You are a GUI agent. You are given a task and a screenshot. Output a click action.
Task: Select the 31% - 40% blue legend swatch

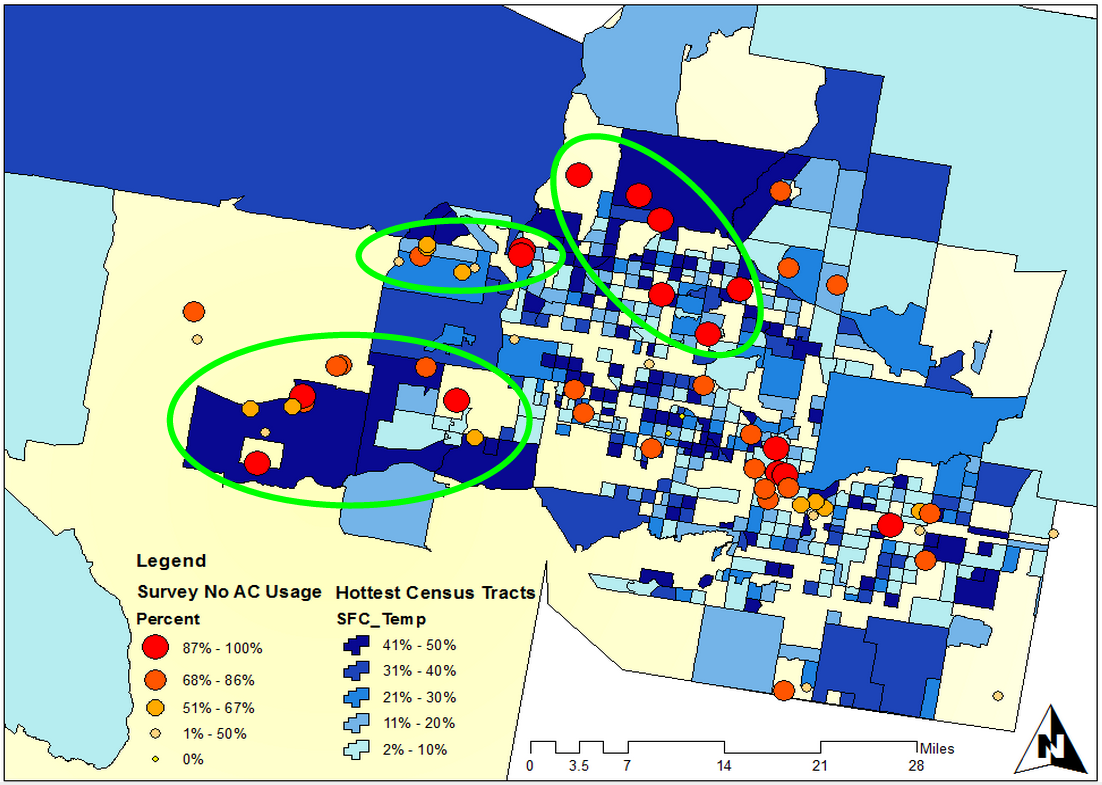pyautogui.click(x=356, y=672)
